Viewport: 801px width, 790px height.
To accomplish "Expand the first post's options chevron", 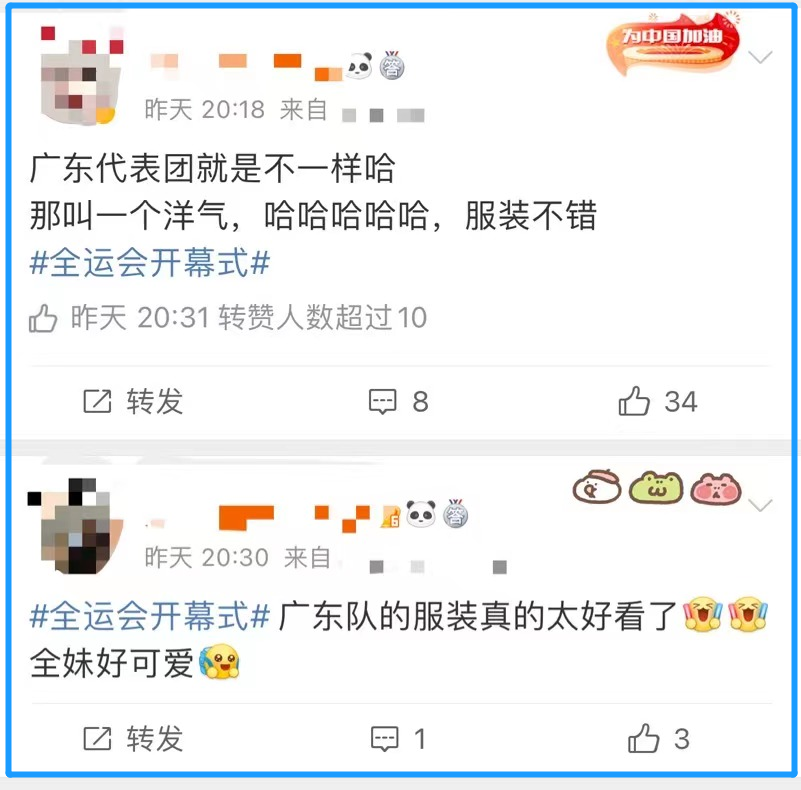I will pos(760,56).
